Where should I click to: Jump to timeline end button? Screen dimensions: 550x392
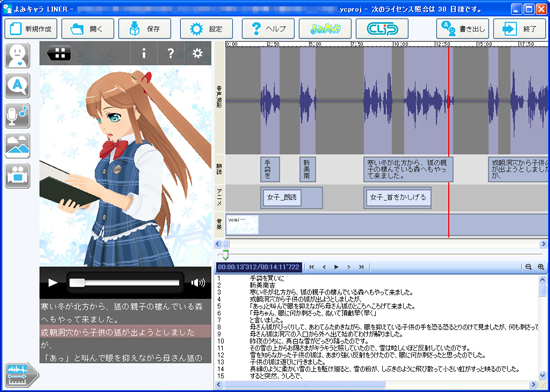pos(361,267)
